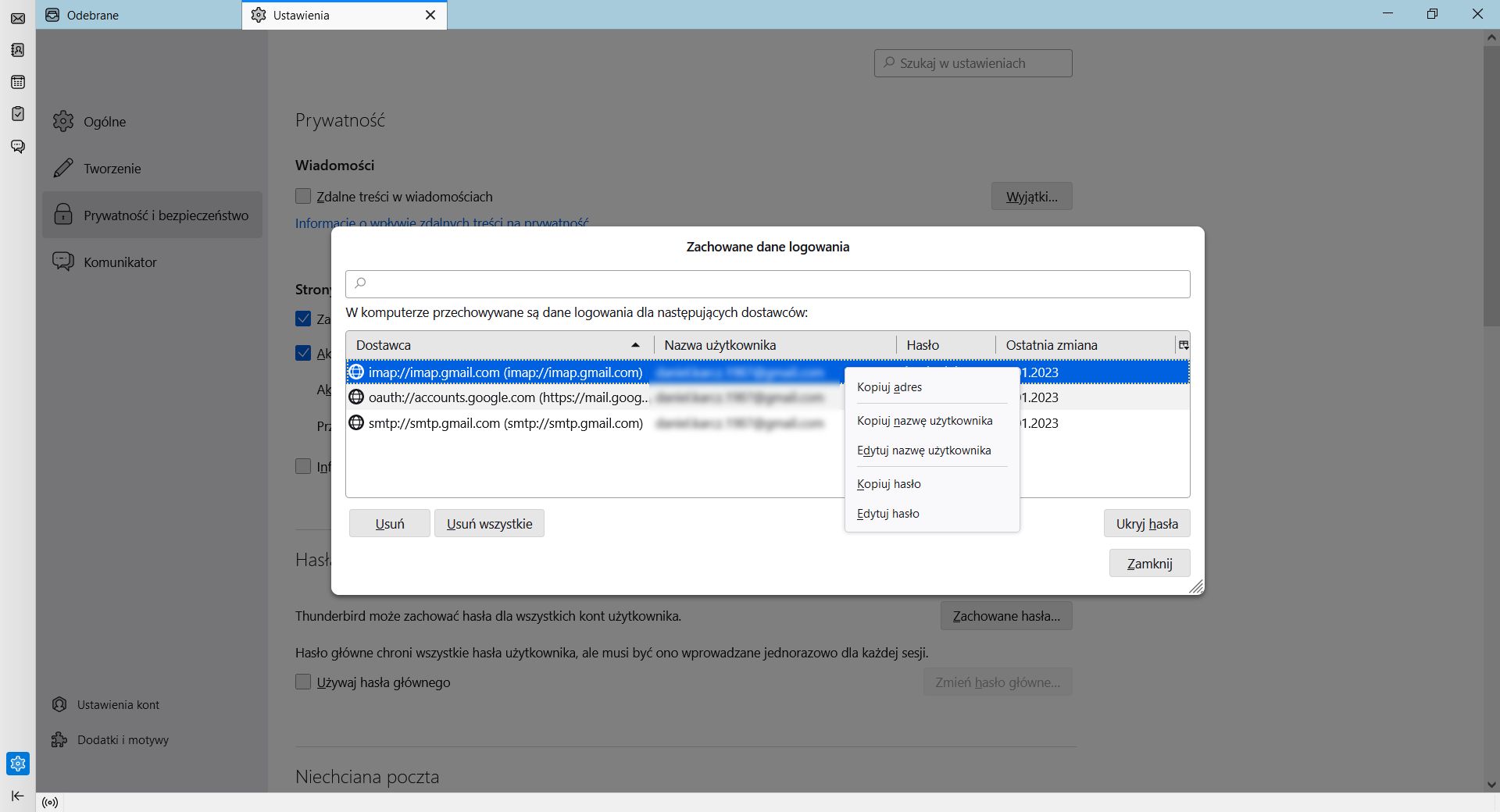Click the Usuń button
This screenshot has width=1500, height=812.
point(390,524)
